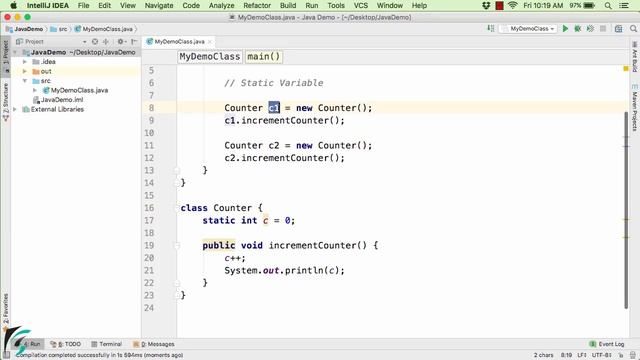Open Search Everywhere magnifier in IntelliJ toolbar
Screen dimensions: 640x360
[633, 29]
